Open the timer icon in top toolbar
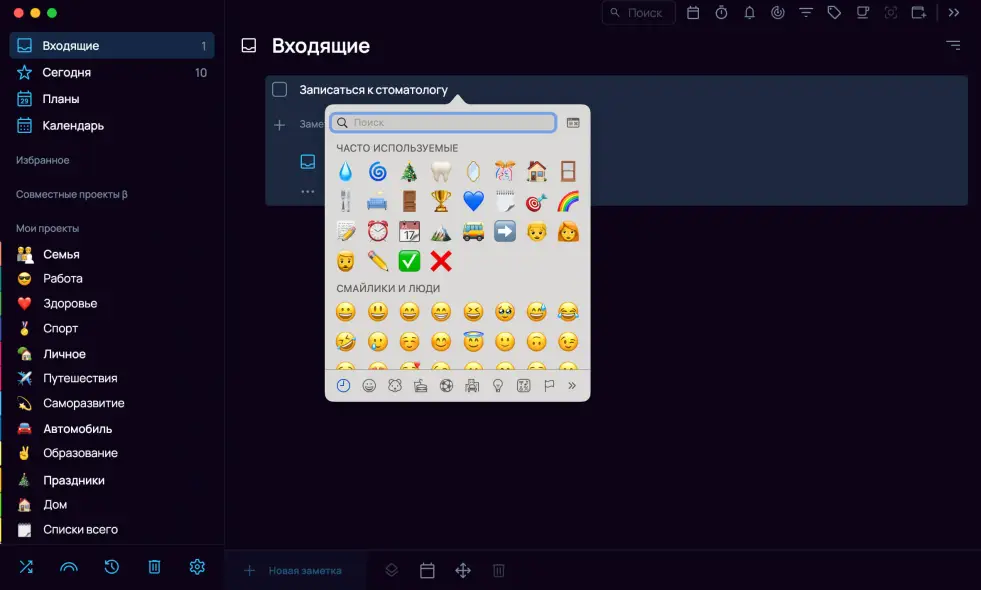Image resolution: width=981 pixels, height=590 pixels. click(721, 13)
